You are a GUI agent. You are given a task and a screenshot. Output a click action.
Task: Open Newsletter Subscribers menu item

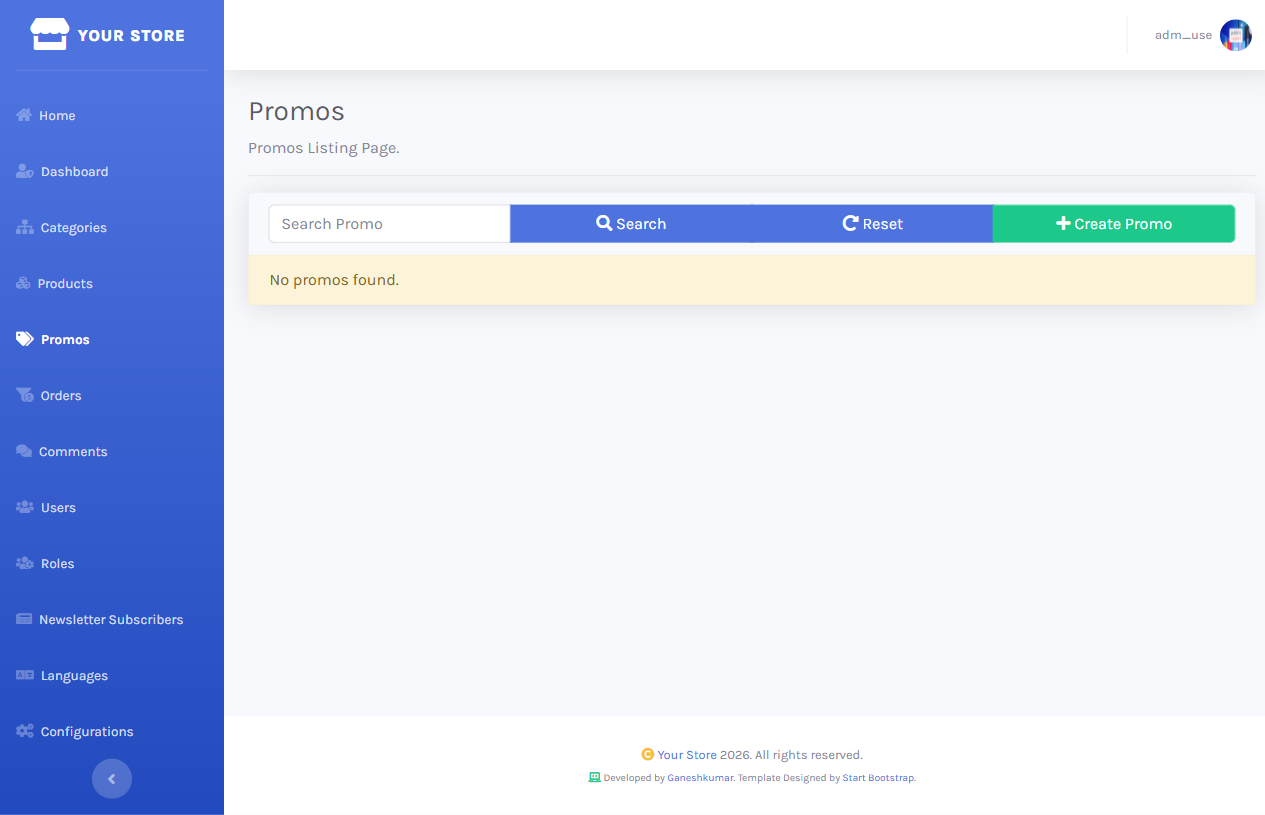(112, 619)
